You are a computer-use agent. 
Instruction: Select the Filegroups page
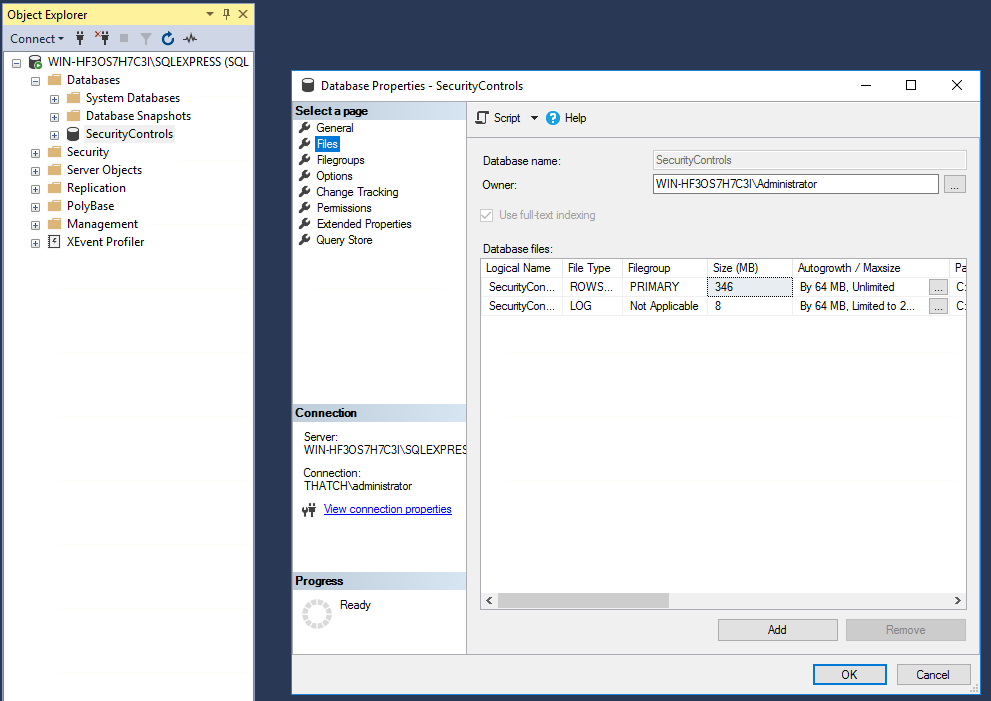(x=340, y=160)
